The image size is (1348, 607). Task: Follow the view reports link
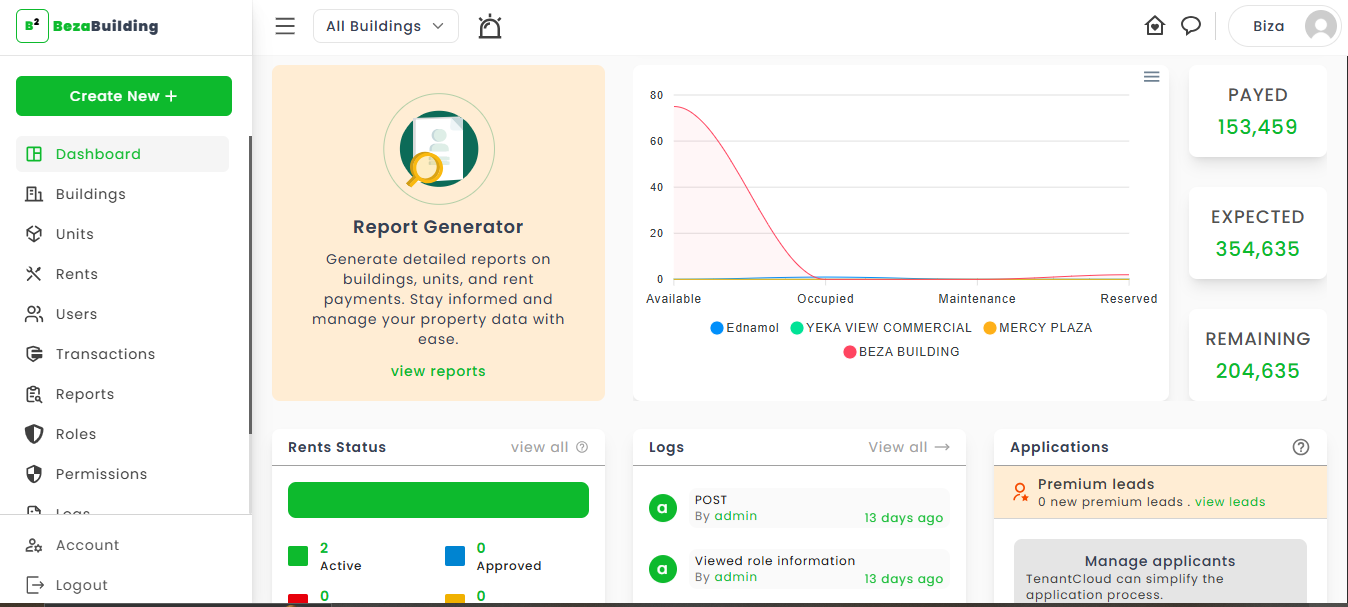(x=438, y=371)
